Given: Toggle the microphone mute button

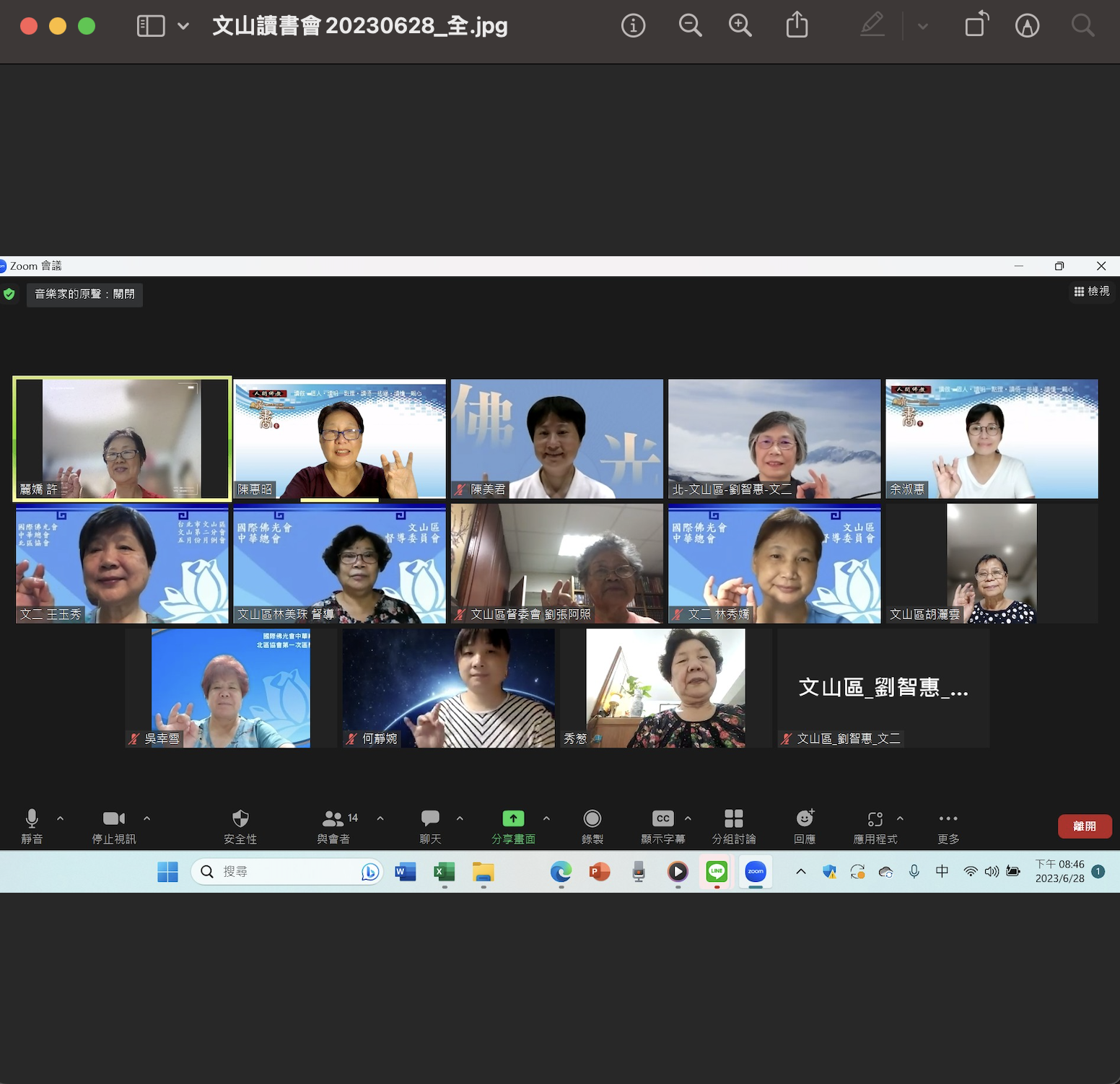Looking at the screenshot, I should click(32, 818).
